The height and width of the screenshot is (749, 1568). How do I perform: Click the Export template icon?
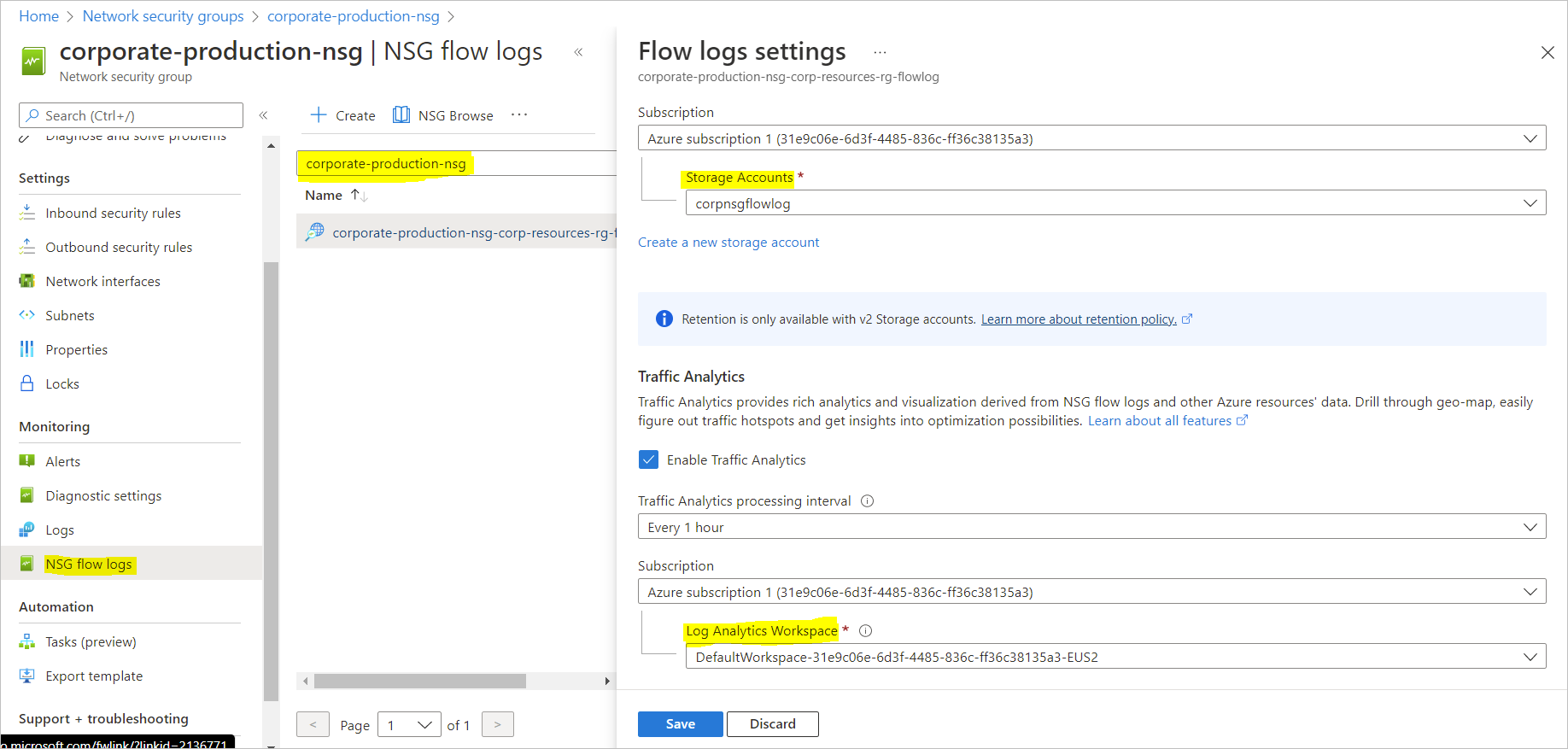click(x=27, y=676)
